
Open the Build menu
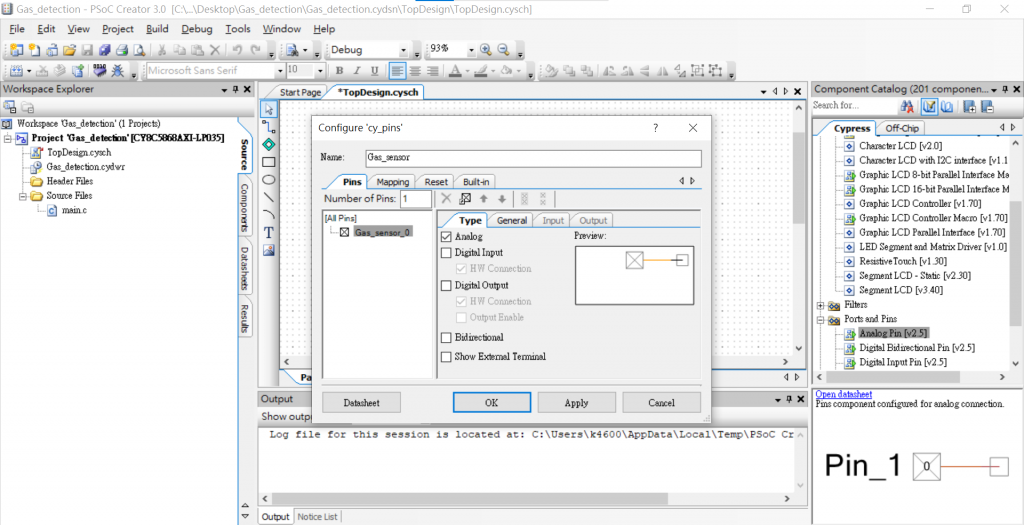pos(157,29)
